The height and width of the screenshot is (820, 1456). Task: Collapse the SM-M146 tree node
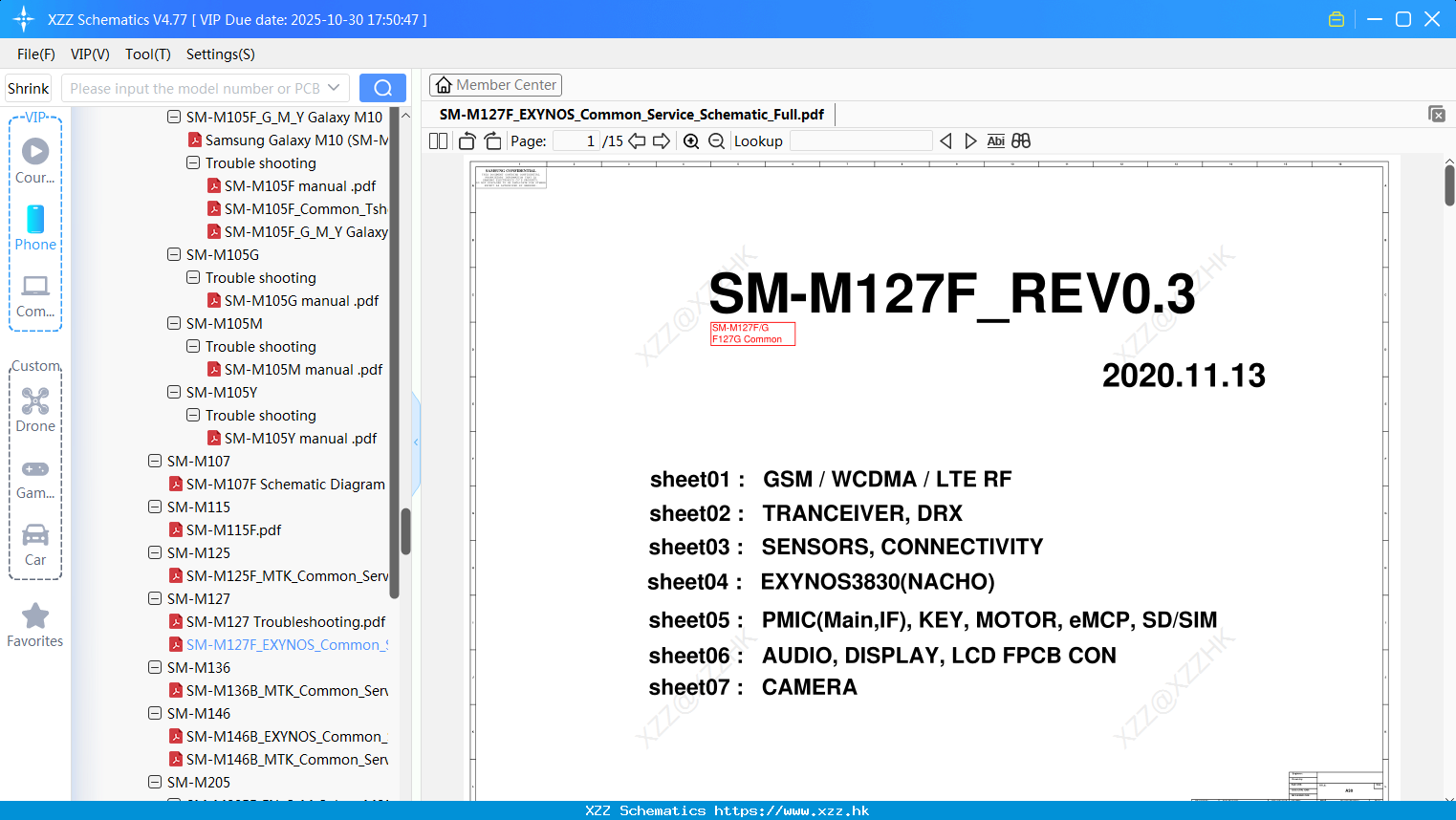pos(155,714)
